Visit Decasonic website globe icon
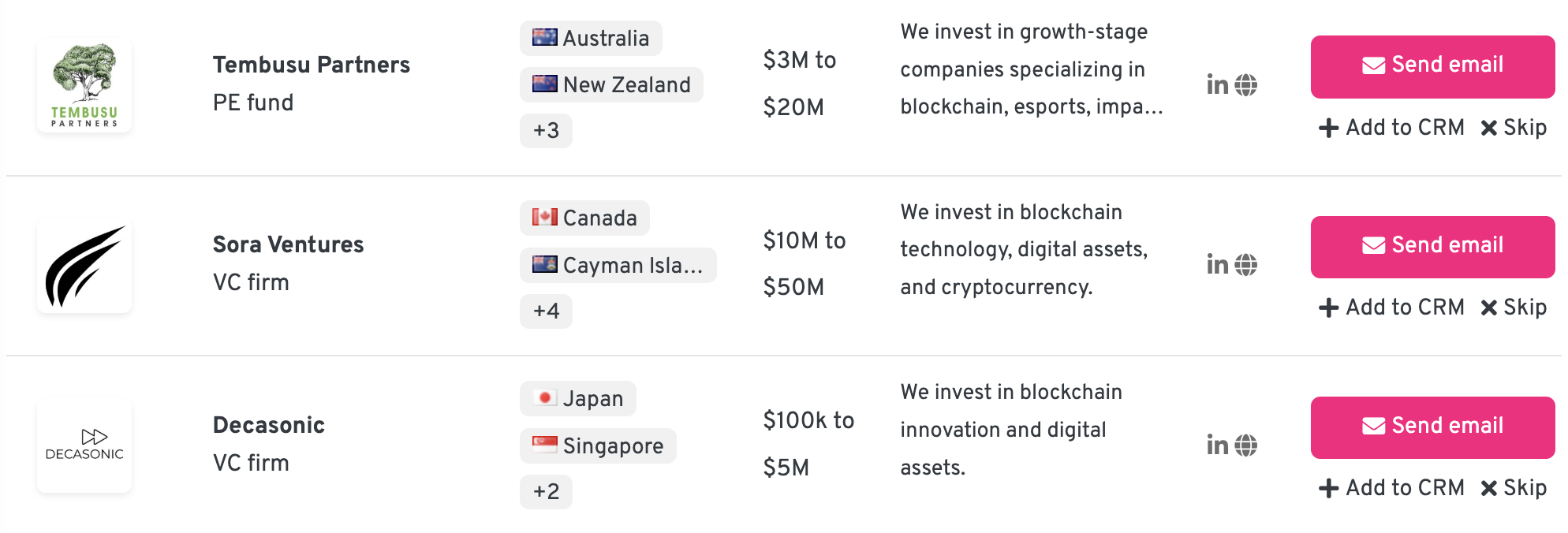Screen dimensions: 1568x533 point(1246,445)
